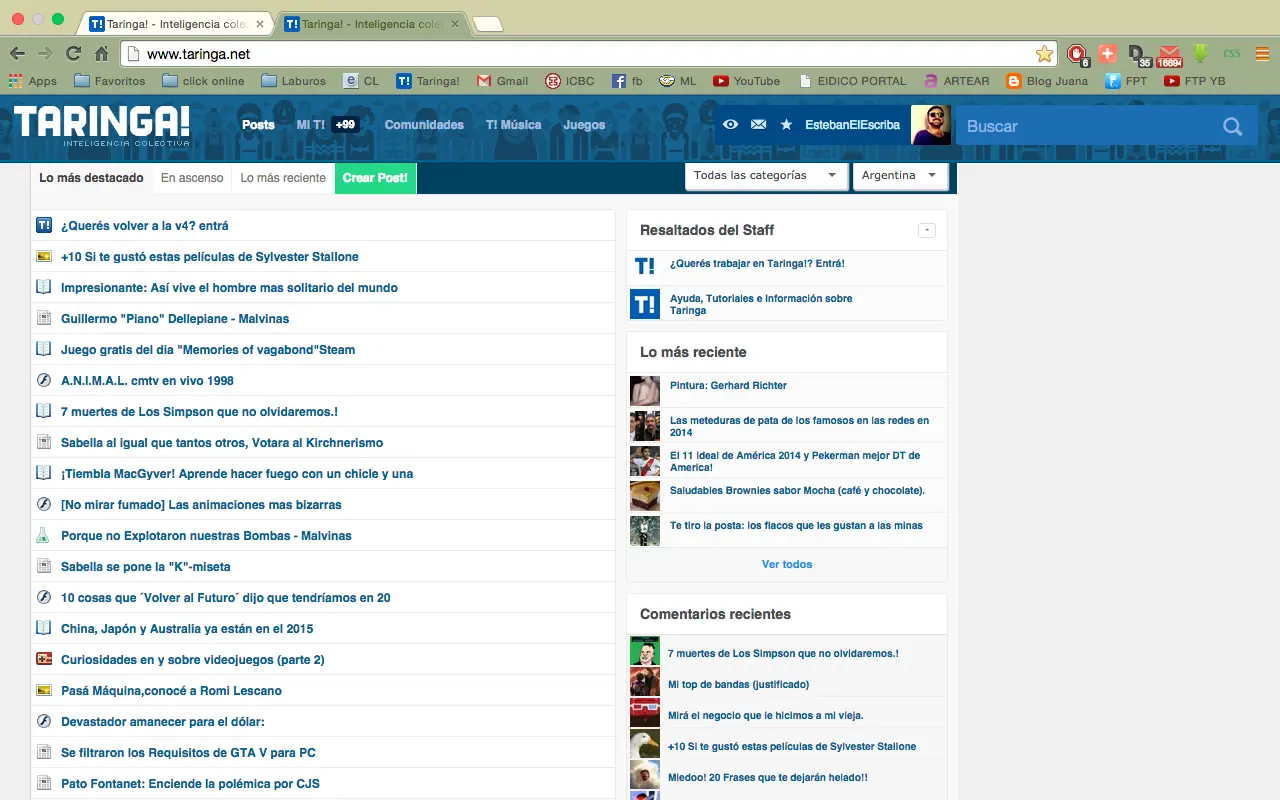This screenshot has width=1280, height=800.
Task: Open favorites with header star icon
Action: coord(786,125)
